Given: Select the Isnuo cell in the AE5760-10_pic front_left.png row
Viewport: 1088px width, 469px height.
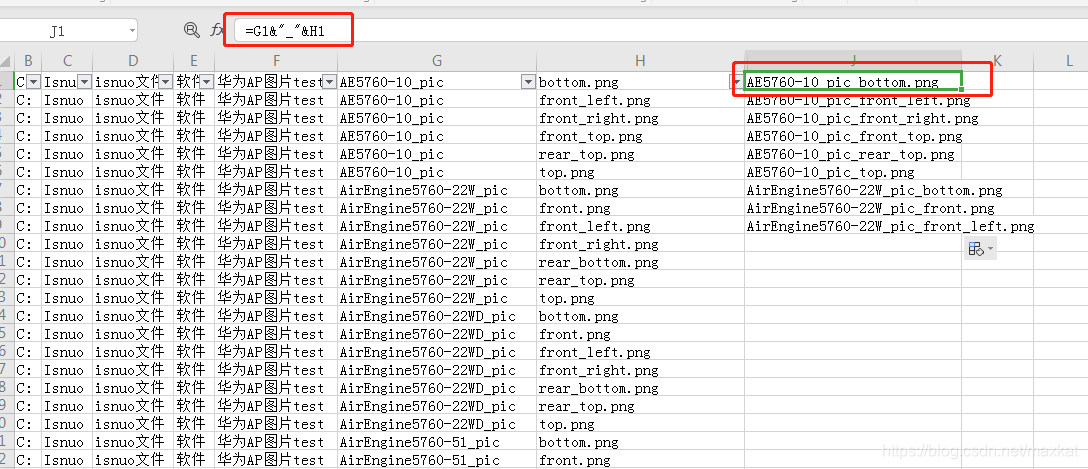Looking at the screenshot, I should click(67, 100).
